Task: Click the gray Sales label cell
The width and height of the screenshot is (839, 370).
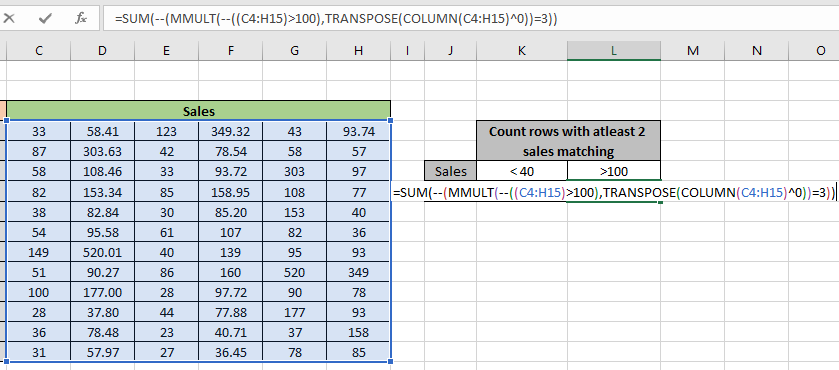Action: [x=451, y=171]
